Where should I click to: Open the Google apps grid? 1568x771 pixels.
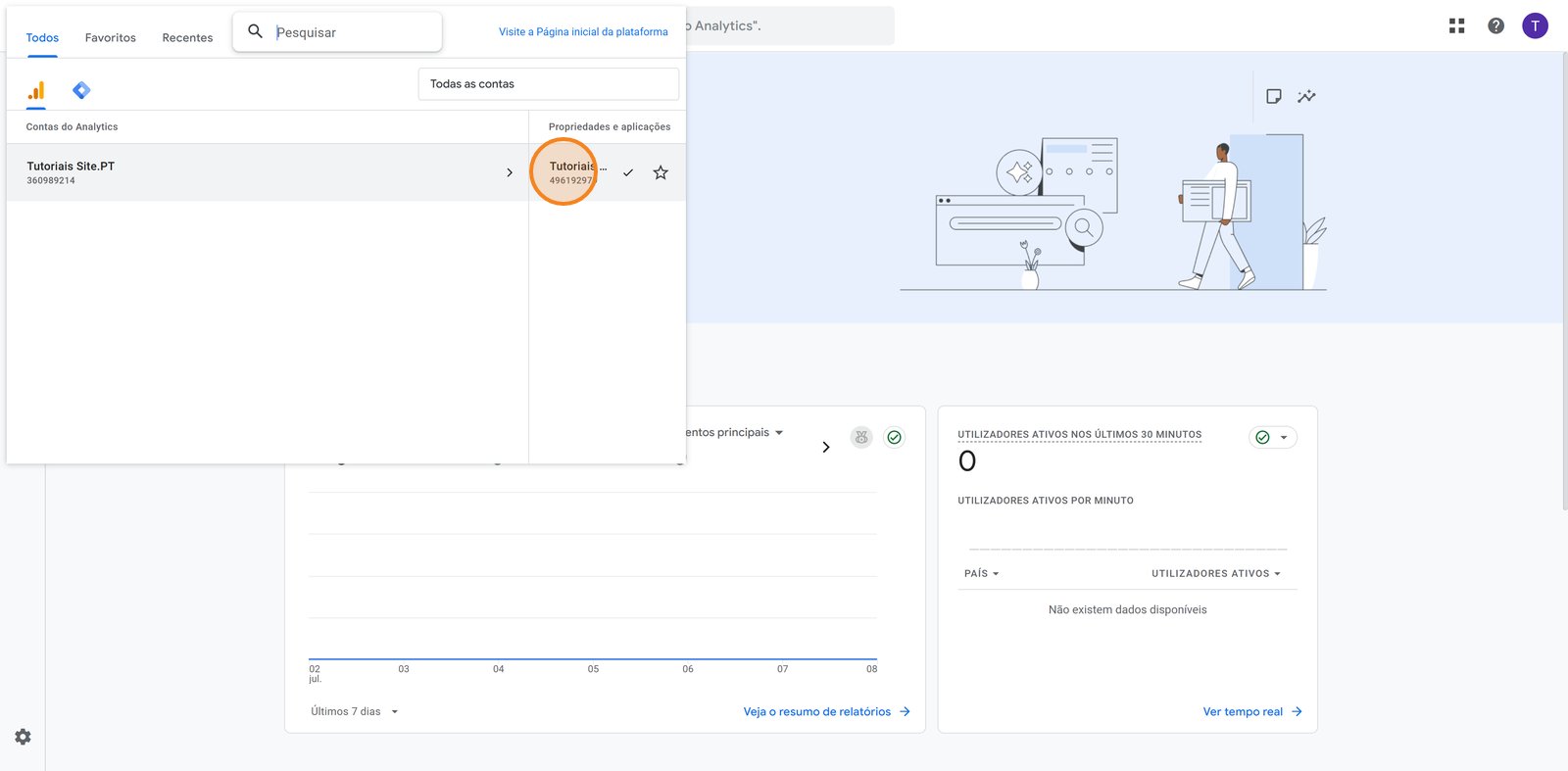point(1456,26)
